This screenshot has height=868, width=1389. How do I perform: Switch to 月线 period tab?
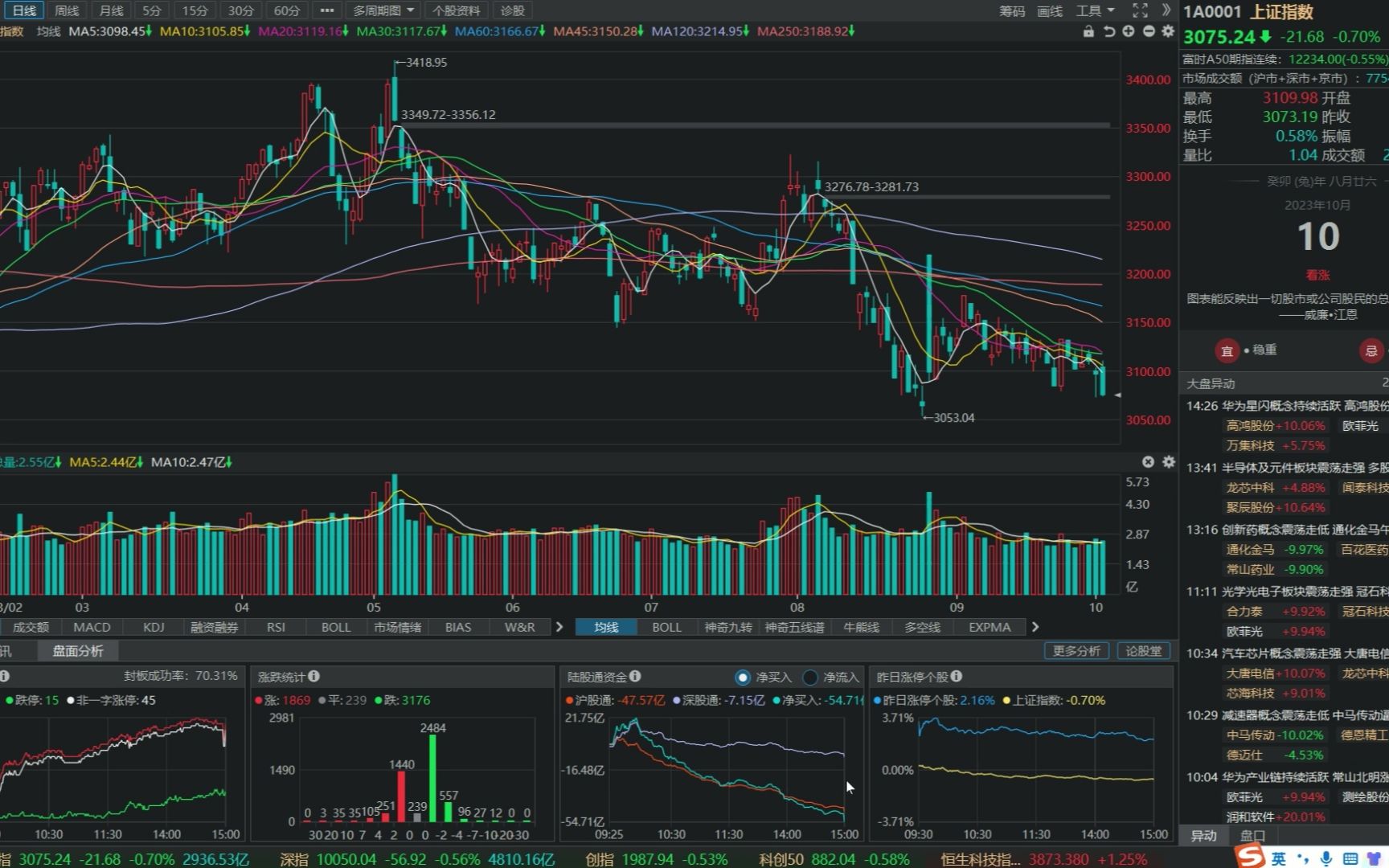[x=111, y=10]
